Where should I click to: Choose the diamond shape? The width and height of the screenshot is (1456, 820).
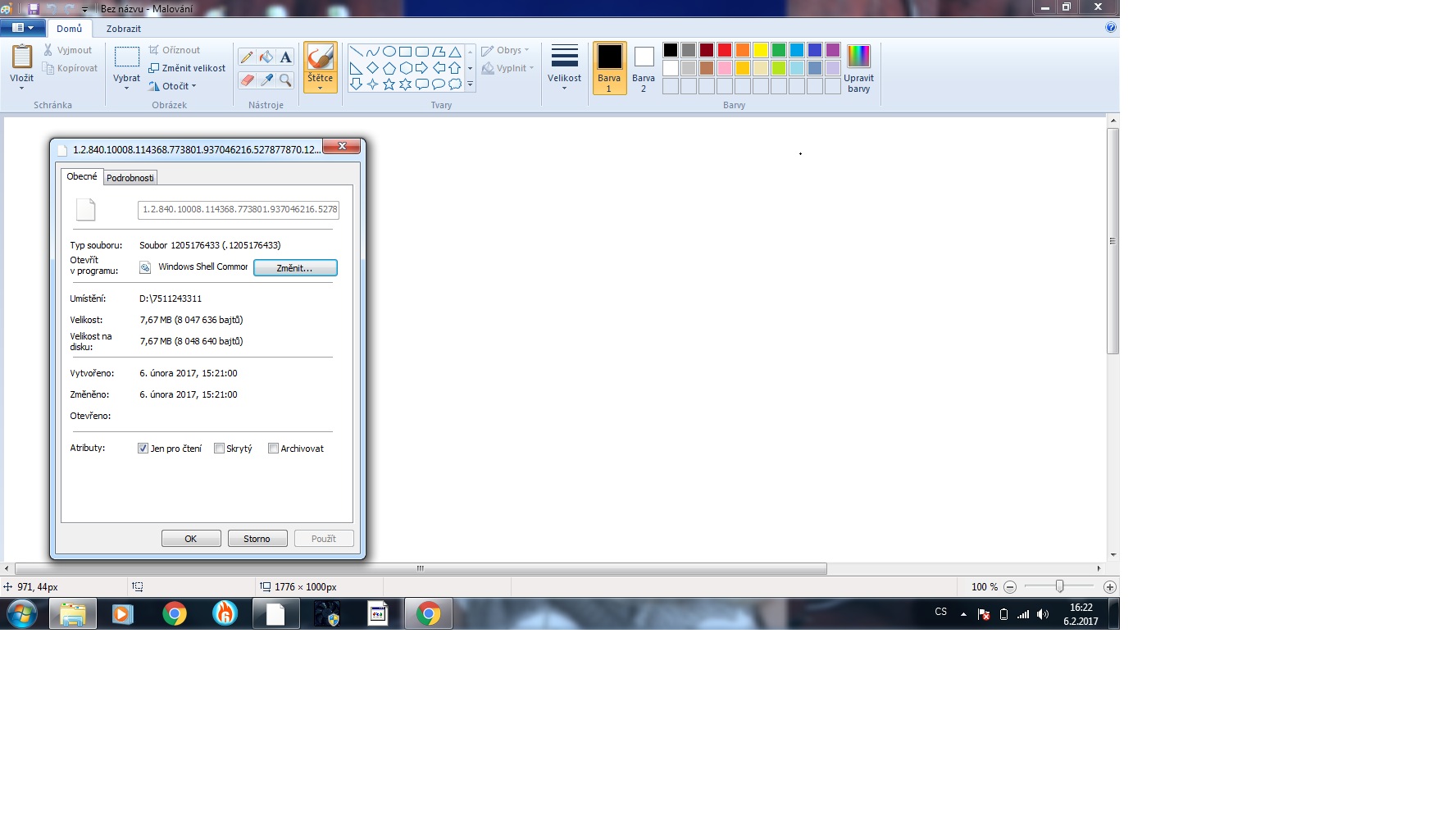pos(373,68)
